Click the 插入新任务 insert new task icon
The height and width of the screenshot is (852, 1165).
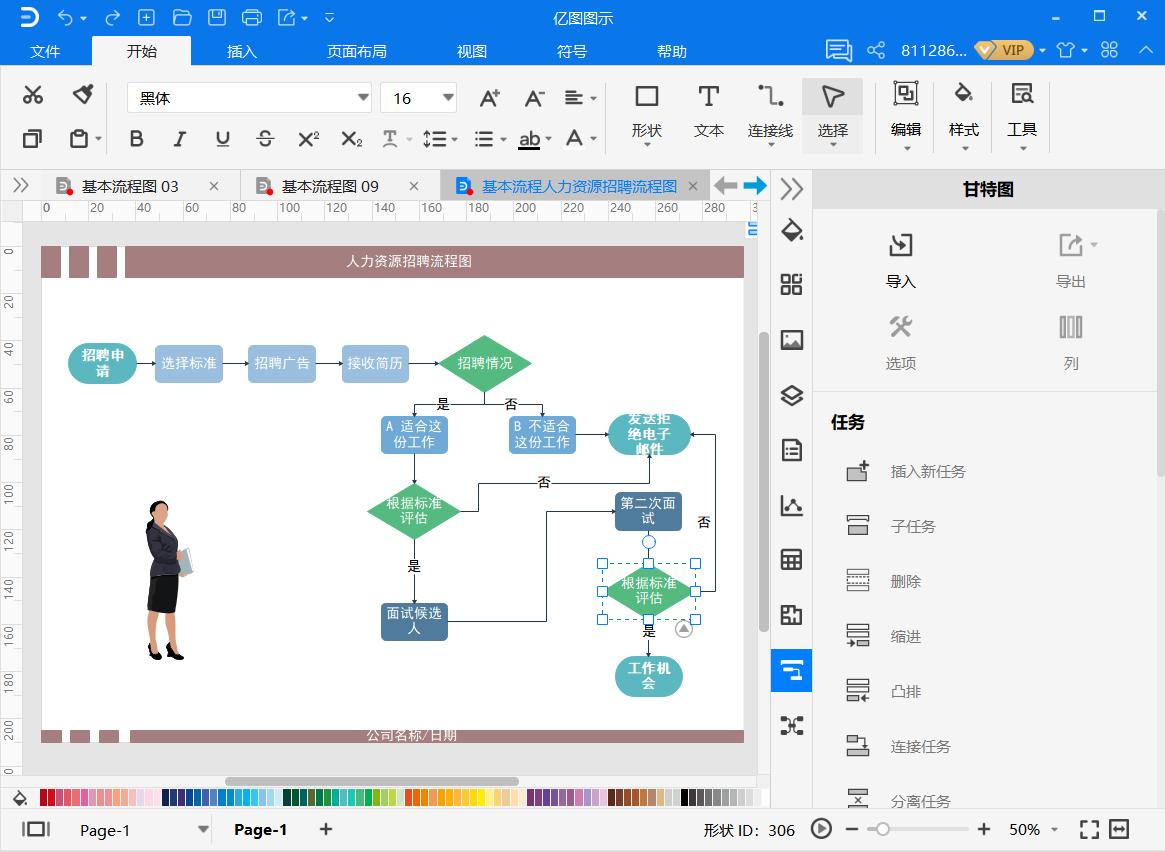[858, 470]
